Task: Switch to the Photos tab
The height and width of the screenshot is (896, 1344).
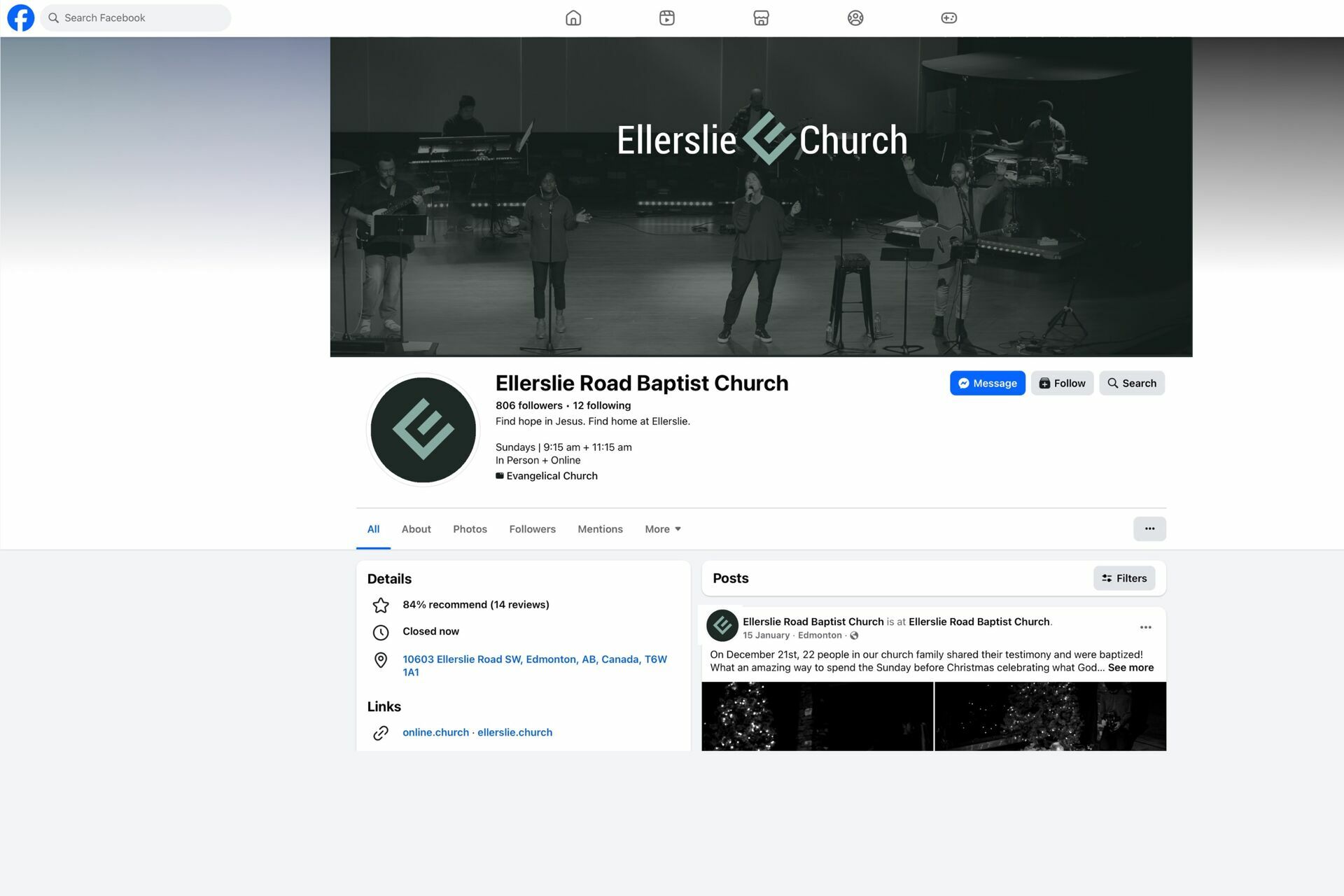Action: (470, 529)
